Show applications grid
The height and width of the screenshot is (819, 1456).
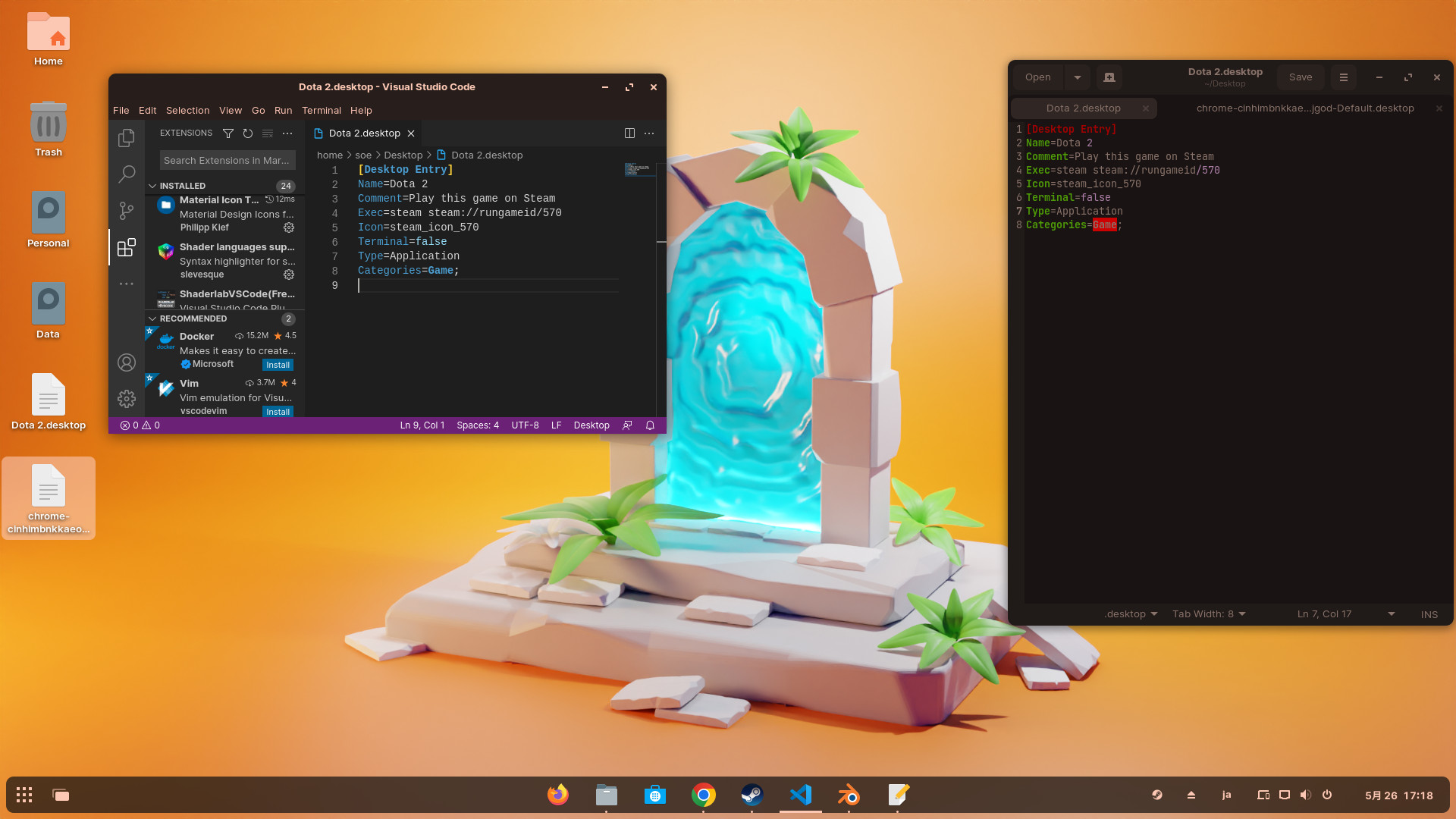24,795
